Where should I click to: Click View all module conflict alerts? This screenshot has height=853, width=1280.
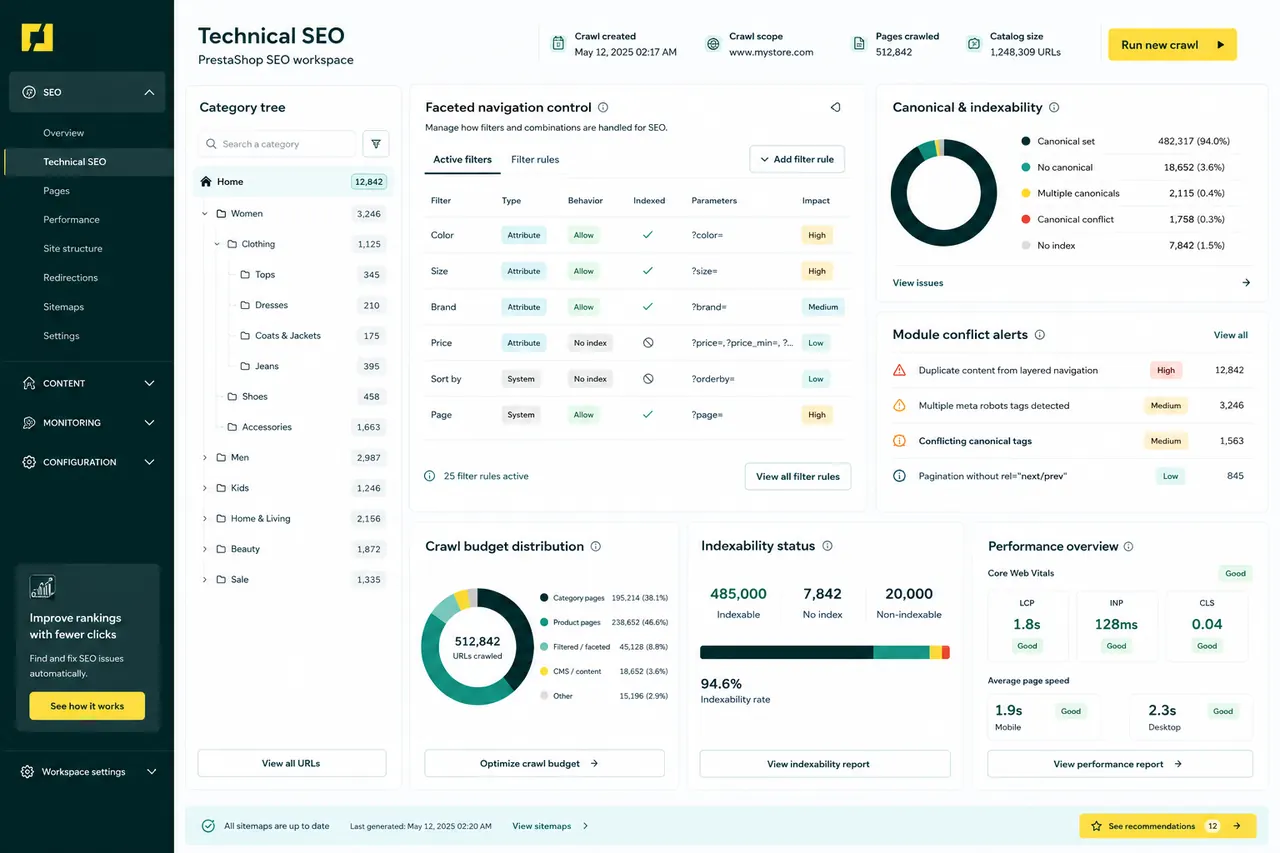[x=1230, y=335]
